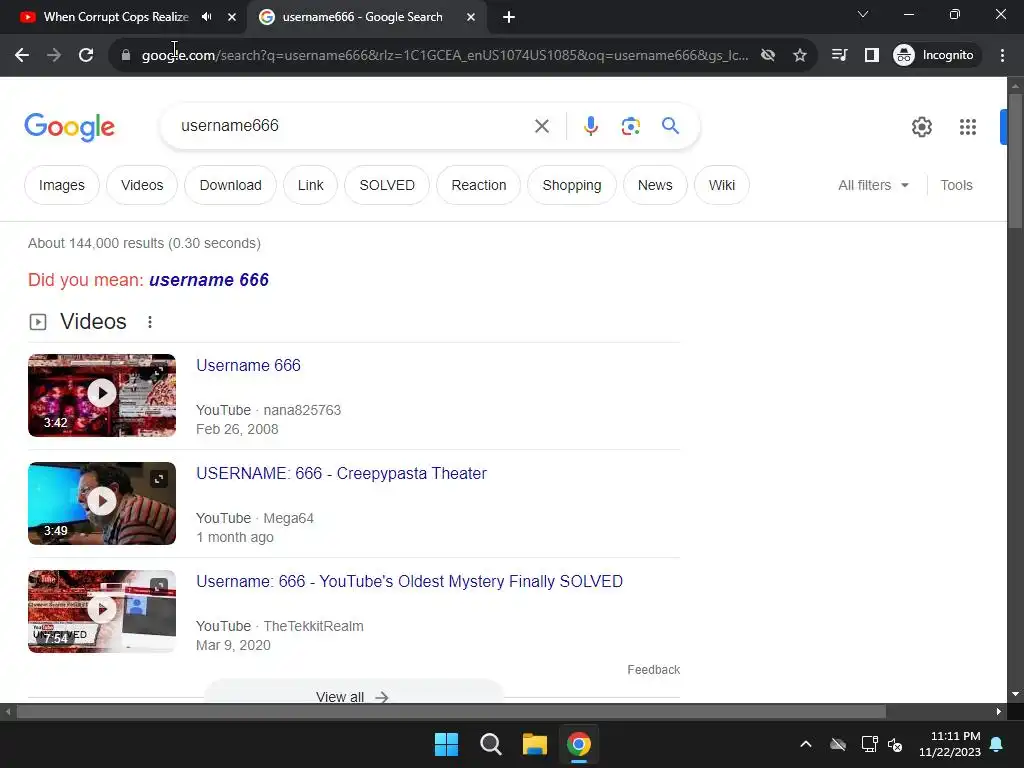This screenshot has width=1024, height=768.
Task: Expand preview on the Creepypasta Theater thumbnail
Action: [x=159, y=479]
